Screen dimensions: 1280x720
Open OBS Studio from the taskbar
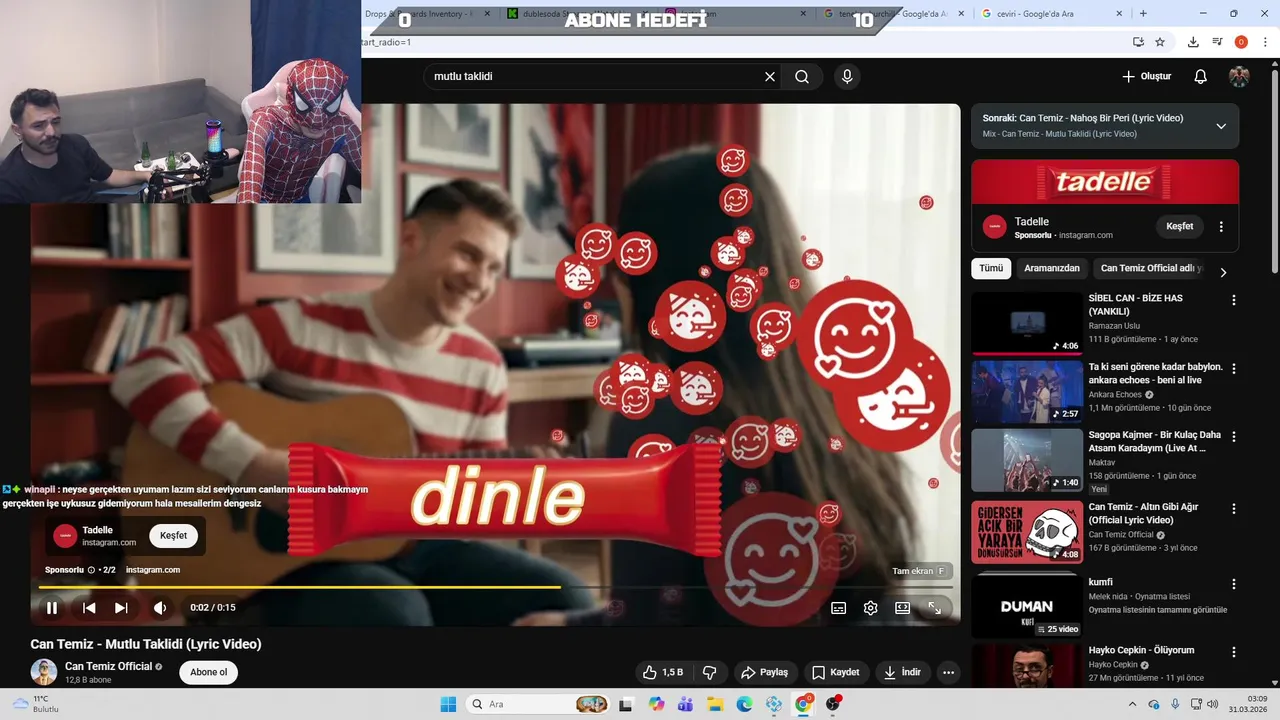[833, 704]
